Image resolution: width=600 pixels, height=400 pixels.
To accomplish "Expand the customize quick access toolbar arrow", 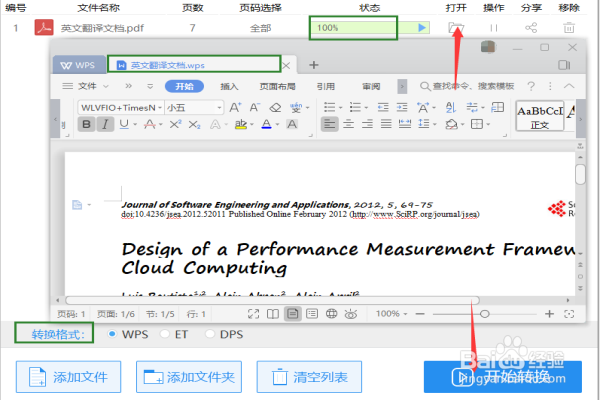I will (150, 87).
